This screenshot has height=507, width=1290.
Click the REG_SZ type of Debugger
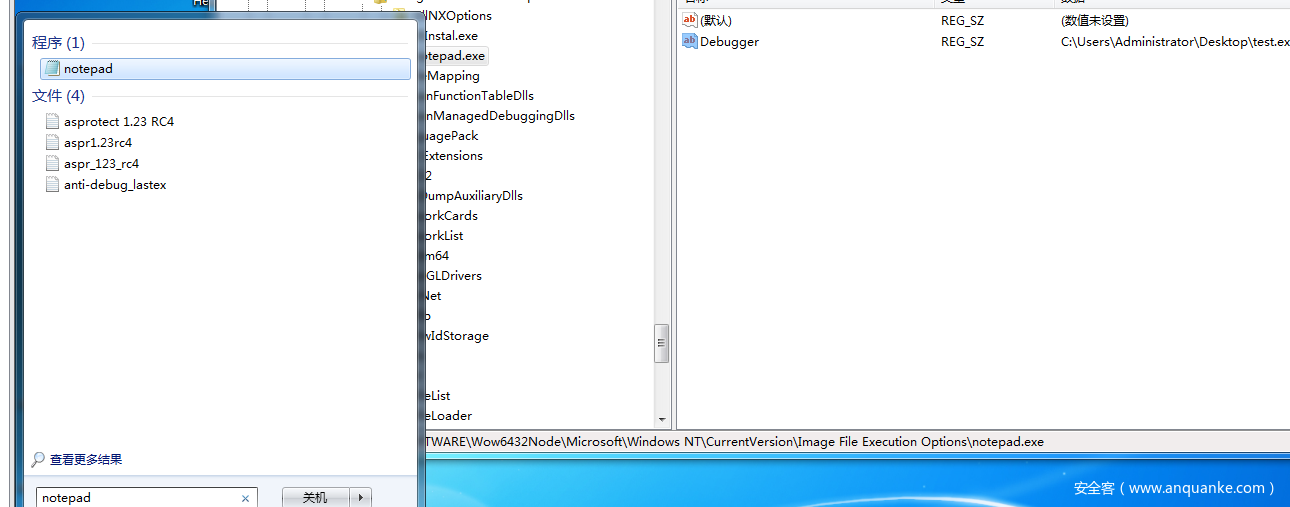tap(962, 42)
